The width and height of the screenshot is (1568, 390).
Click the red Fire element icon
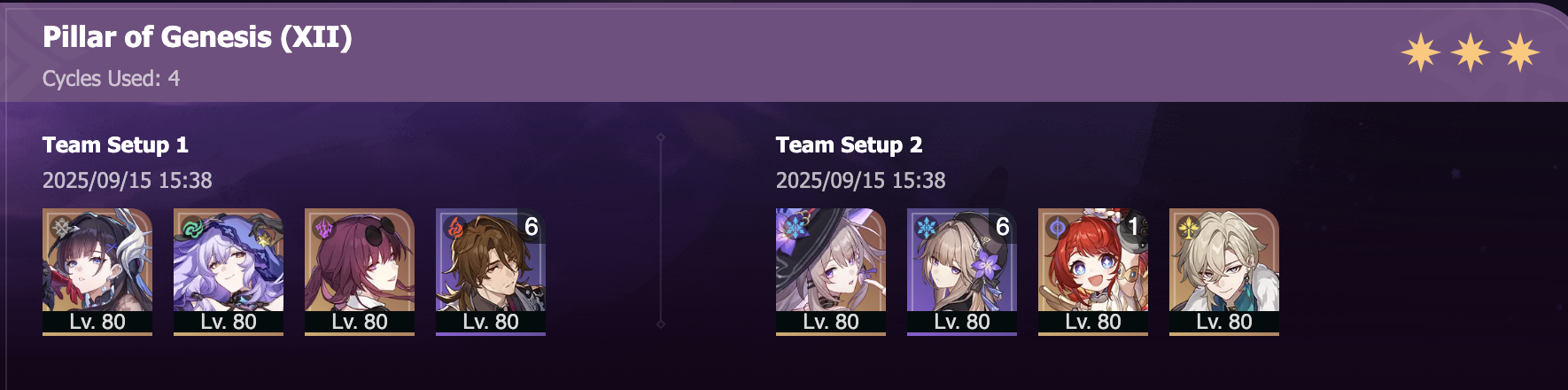[x=454, y=228]
